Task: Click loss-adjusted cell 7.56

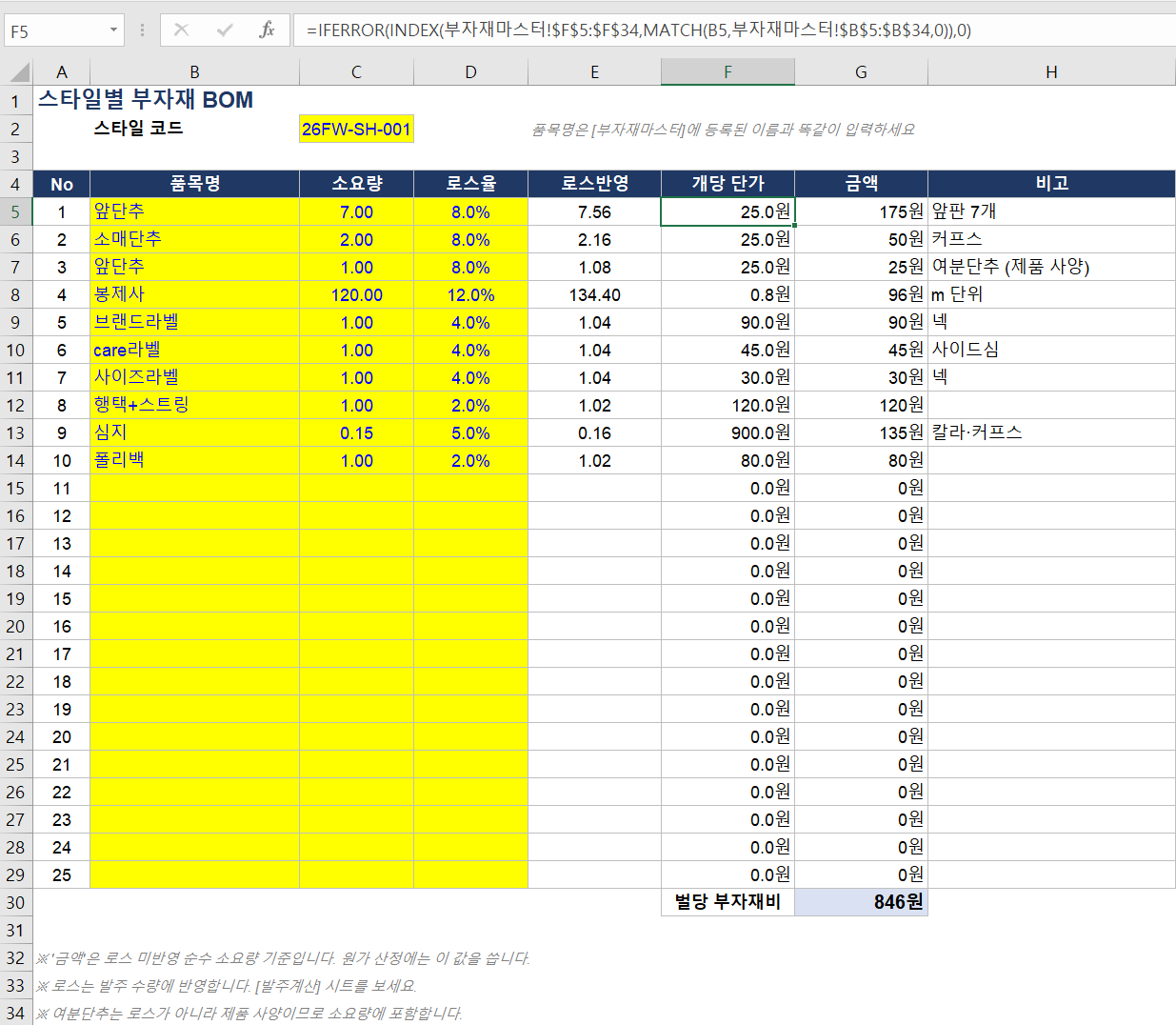Action: [594, 211]
